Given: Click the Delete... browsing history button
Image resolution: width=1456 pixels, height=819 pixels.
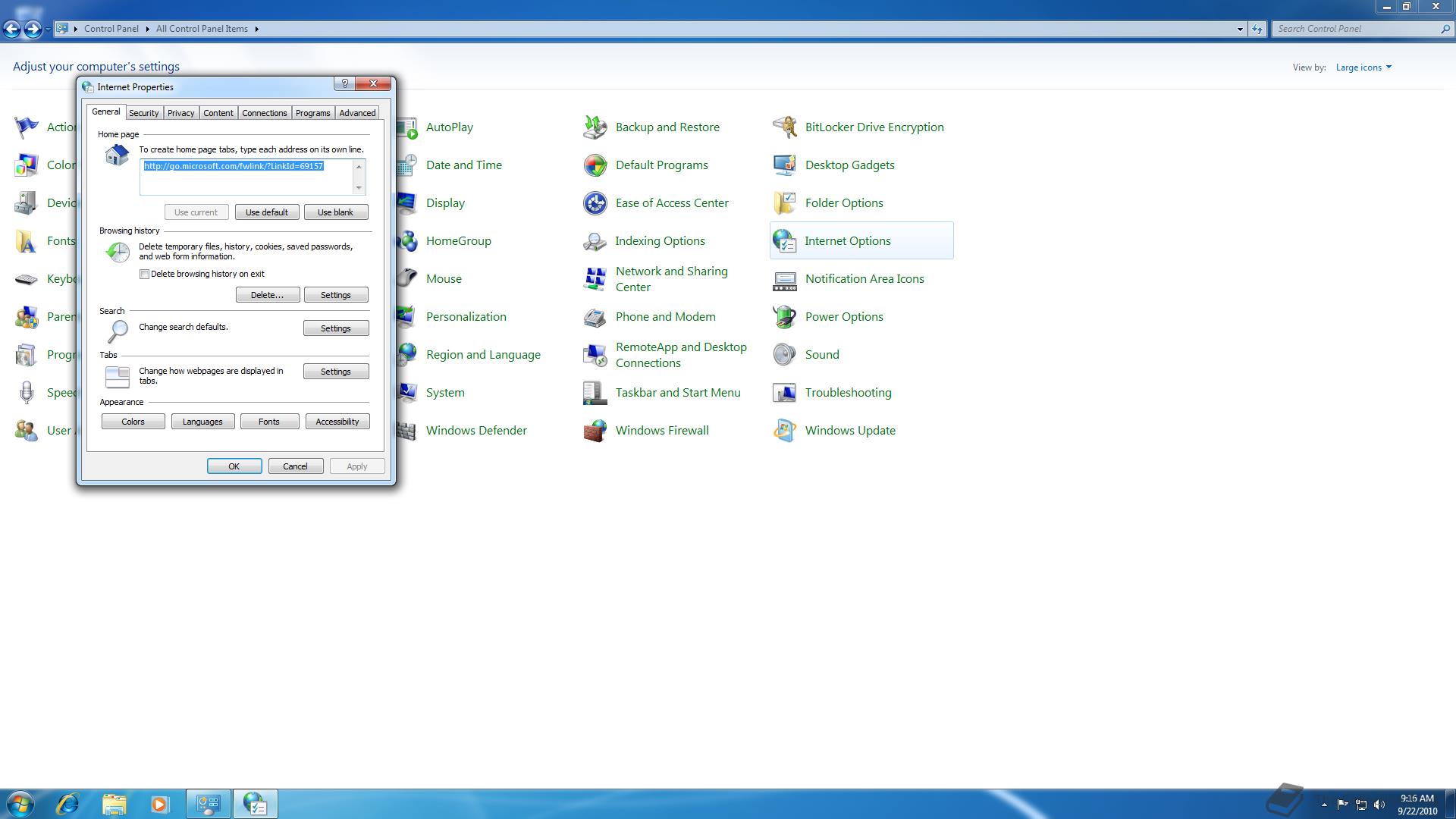Looking at the screenshot, I should 268,295.
